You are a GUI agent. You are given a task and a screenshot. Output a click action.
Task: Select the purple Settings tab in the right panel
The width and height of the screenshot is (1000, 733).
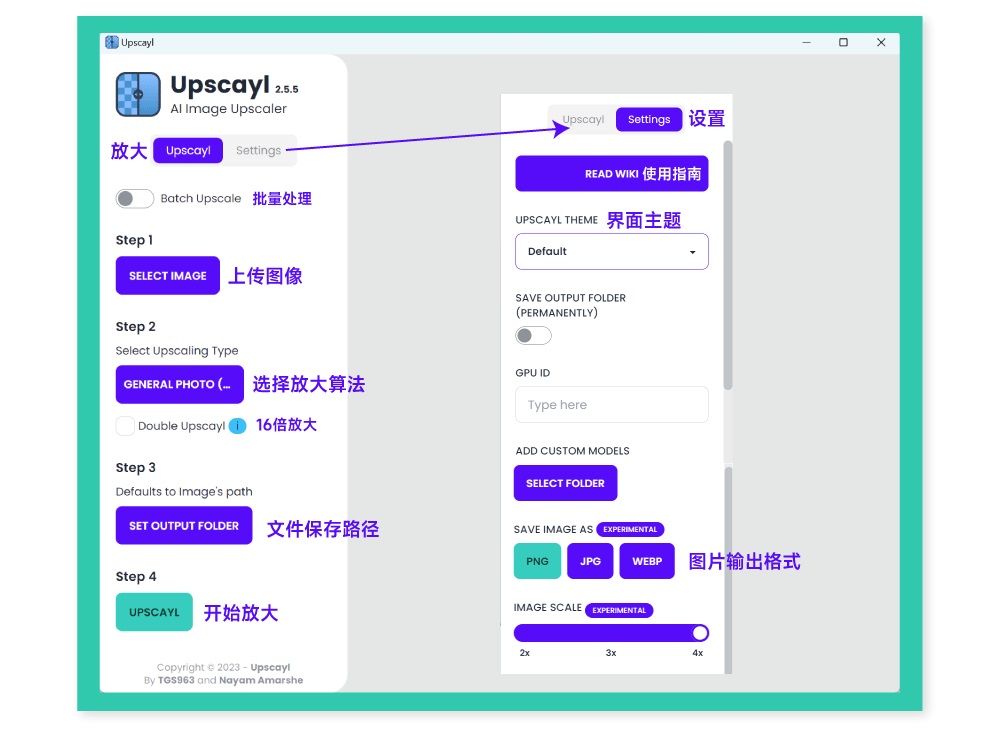click(649, 119)
